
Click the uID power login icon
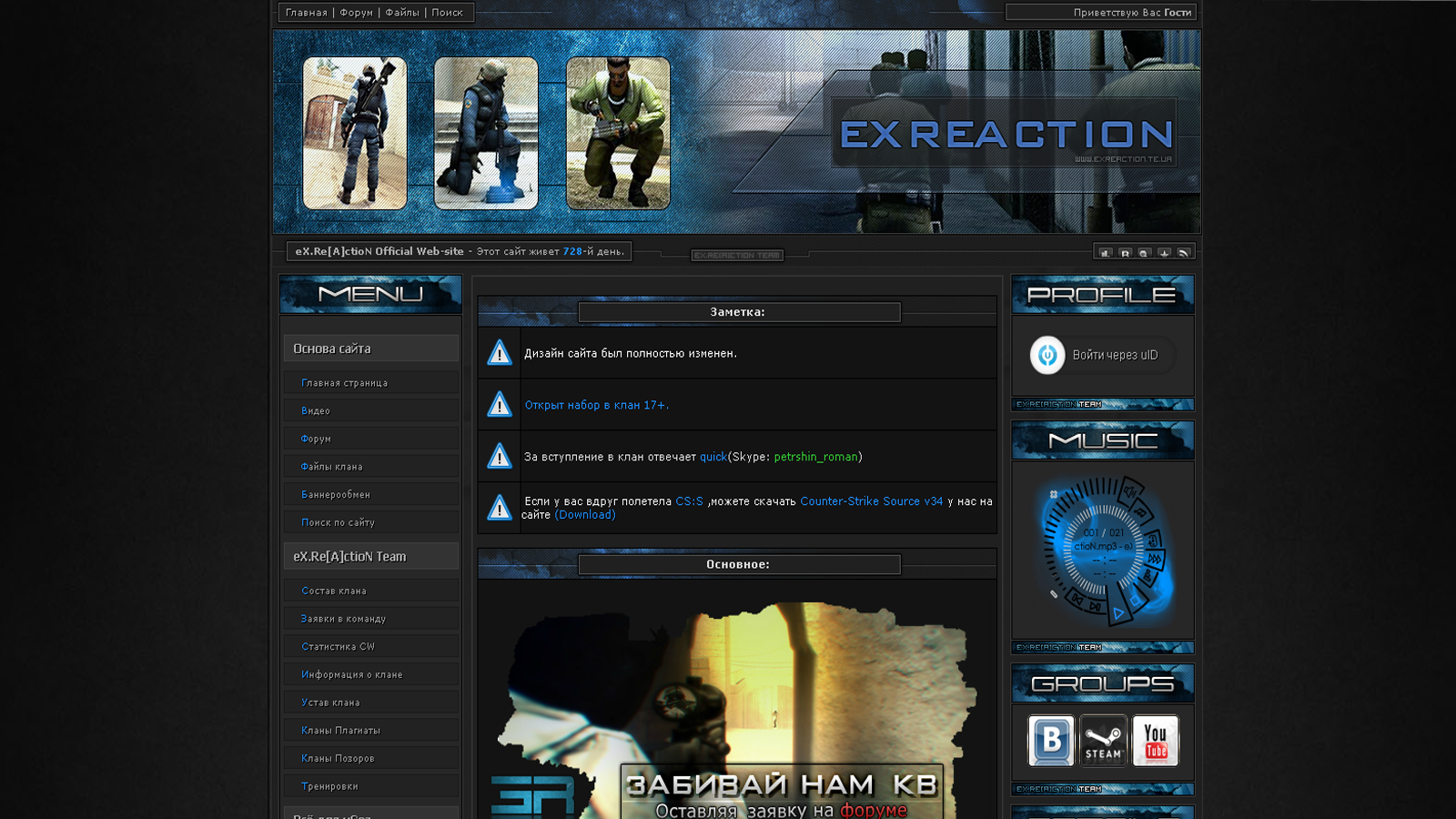click(1047, 355)
